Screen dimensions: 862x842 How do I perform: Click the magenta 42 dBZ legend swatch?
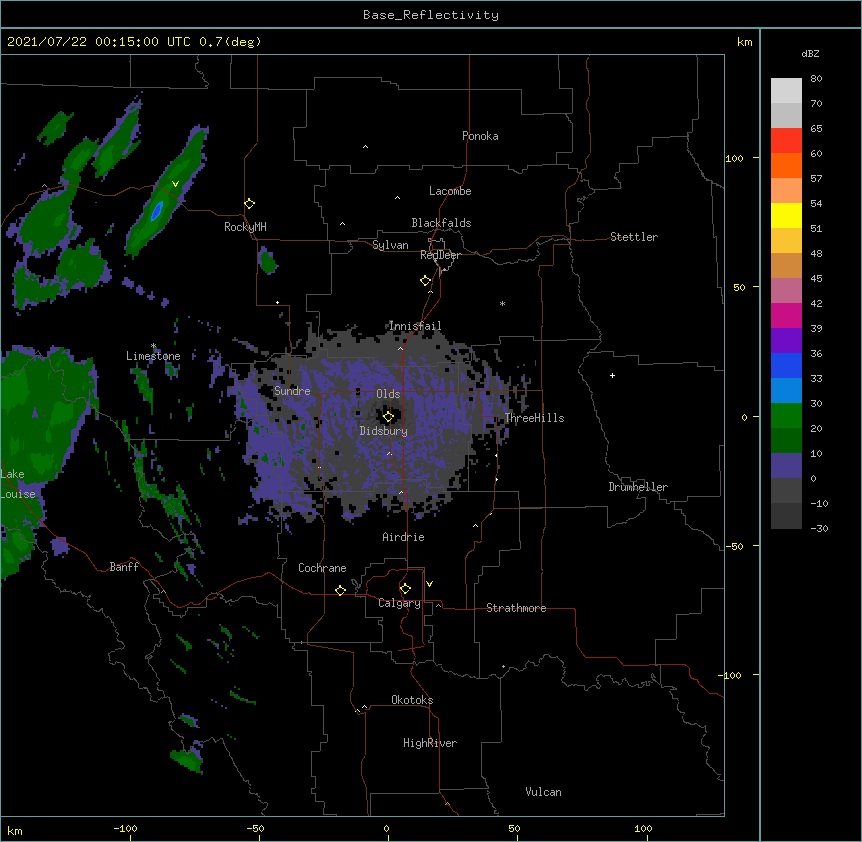(x=786, y=315)
